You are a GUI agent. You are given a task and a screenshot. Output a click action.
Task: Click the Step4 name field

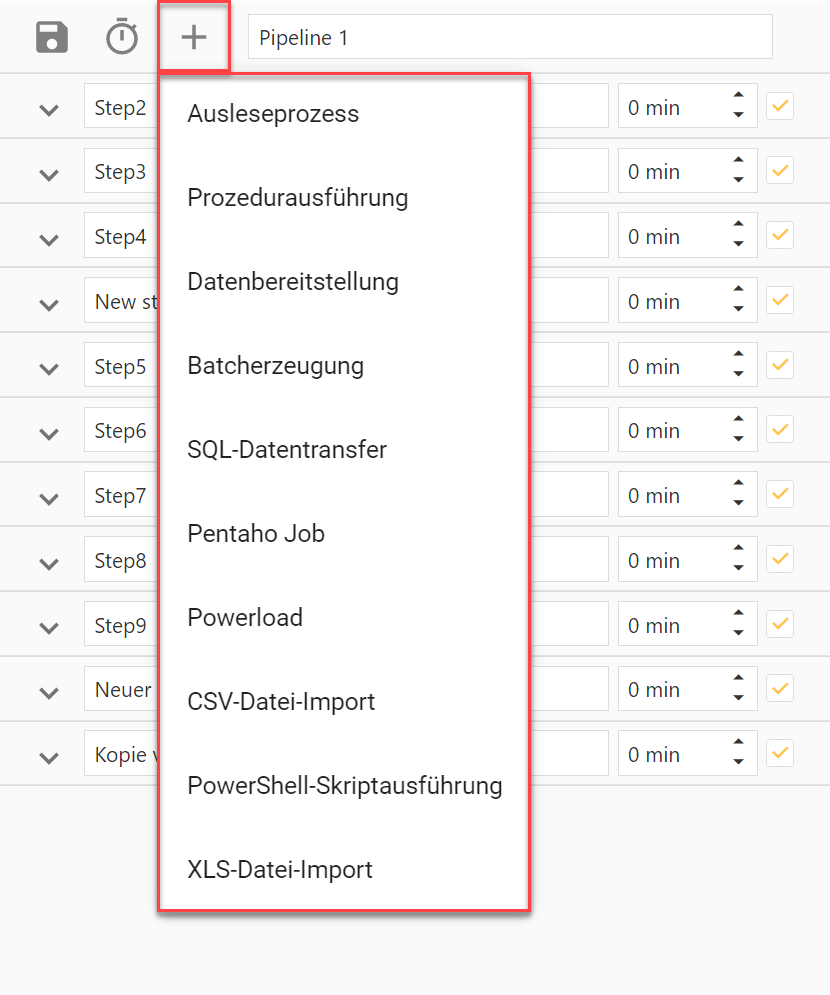point(120,237)
